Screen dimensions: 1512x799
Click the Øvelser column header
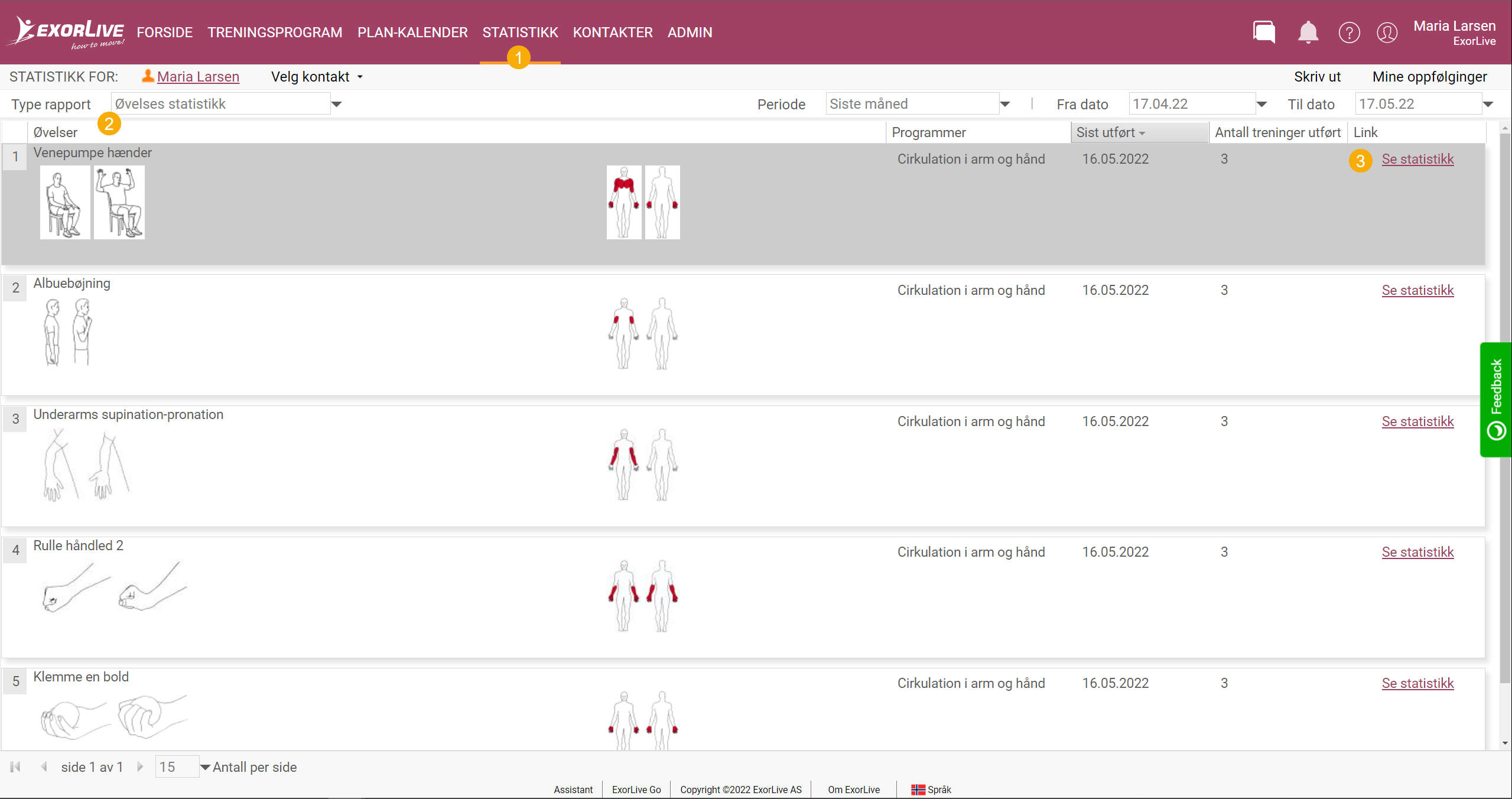(456, 132)
